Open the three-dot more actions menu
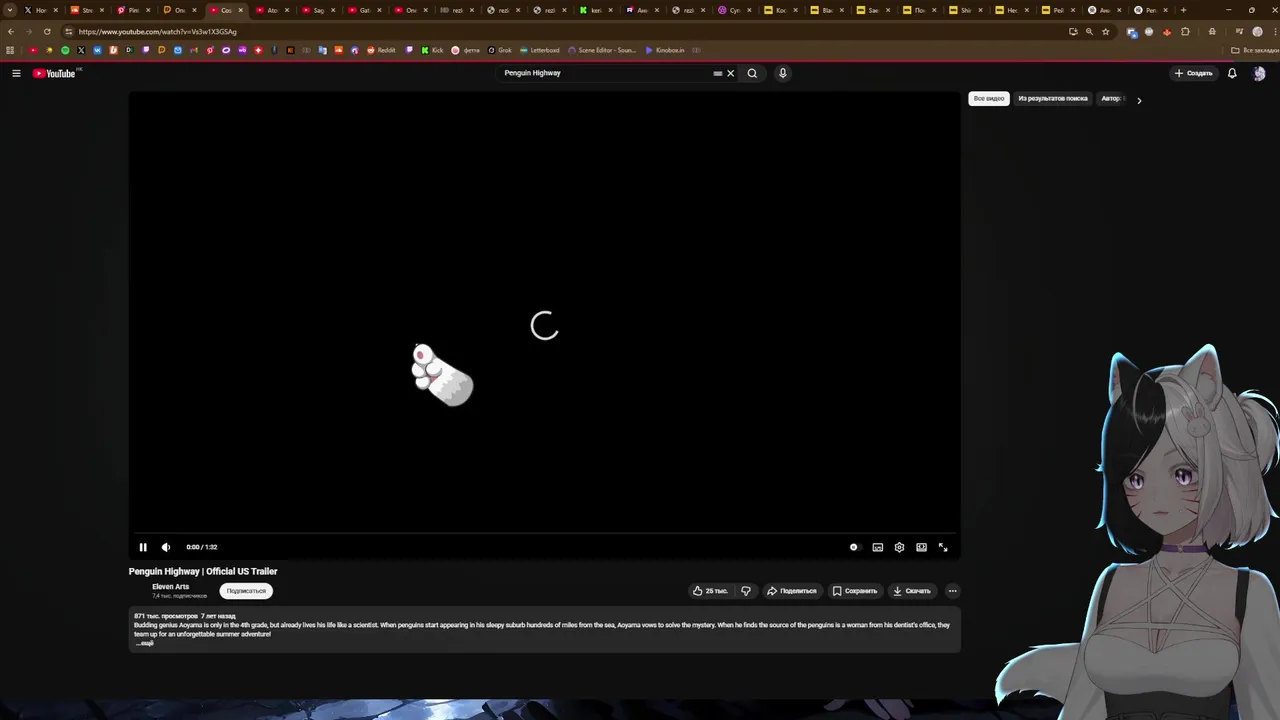The height and width of the screenshot is (720, 1280). (x=952, y=591)
